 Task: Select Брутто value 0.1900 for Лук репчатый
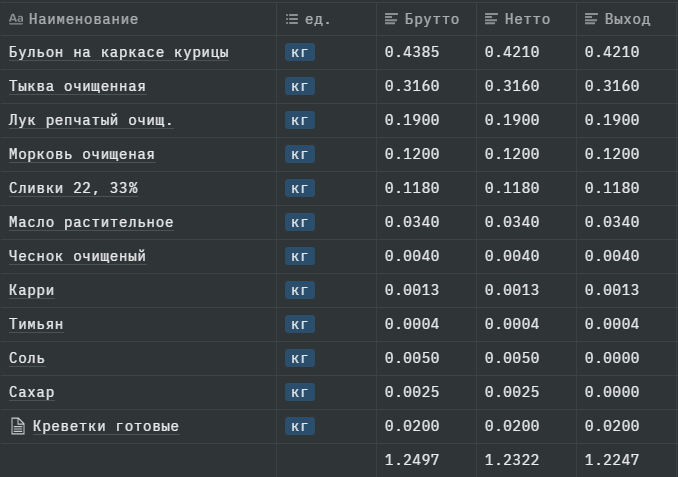[412, 120]
